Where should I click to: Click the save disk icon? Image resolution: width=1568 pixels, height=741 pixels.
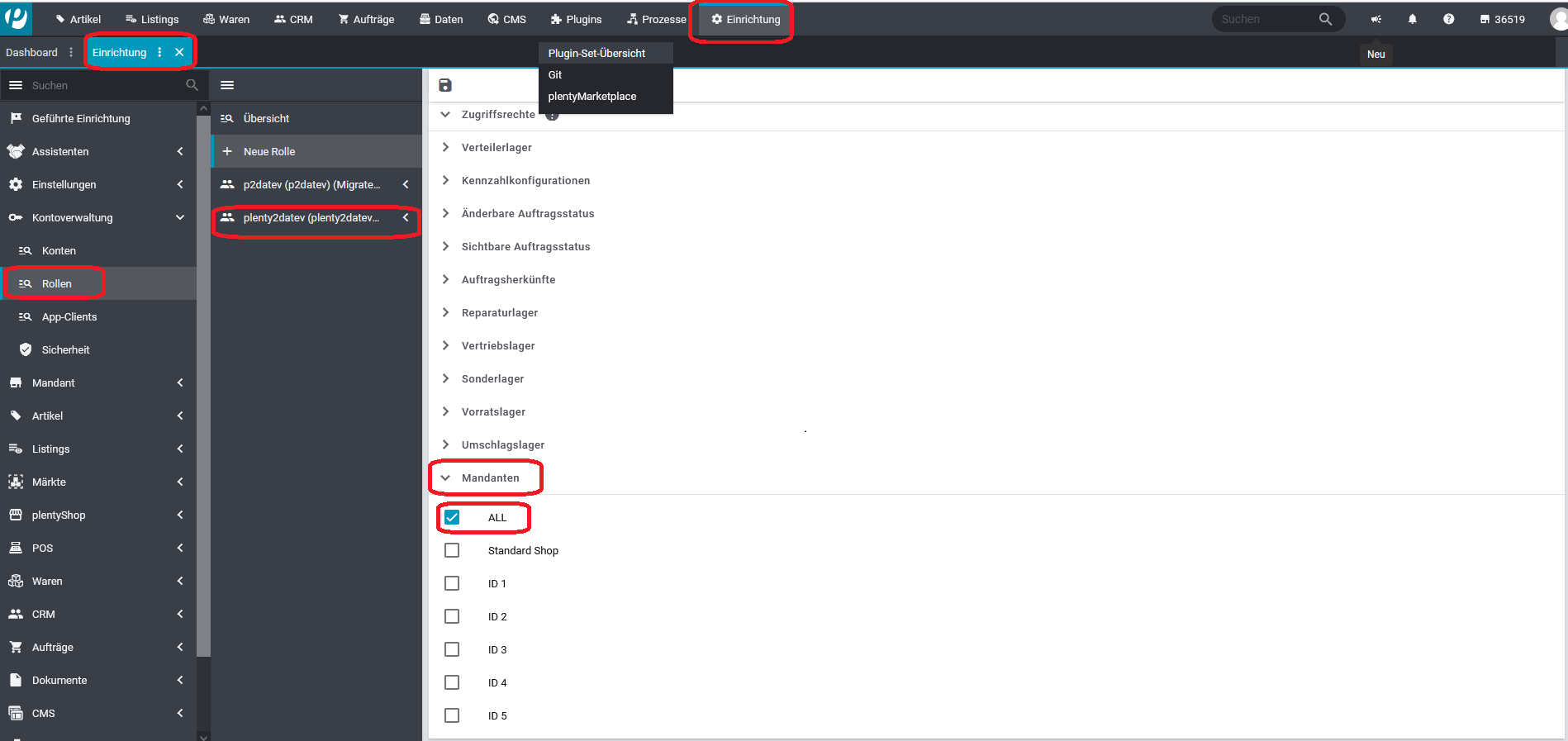pos(445,85)
